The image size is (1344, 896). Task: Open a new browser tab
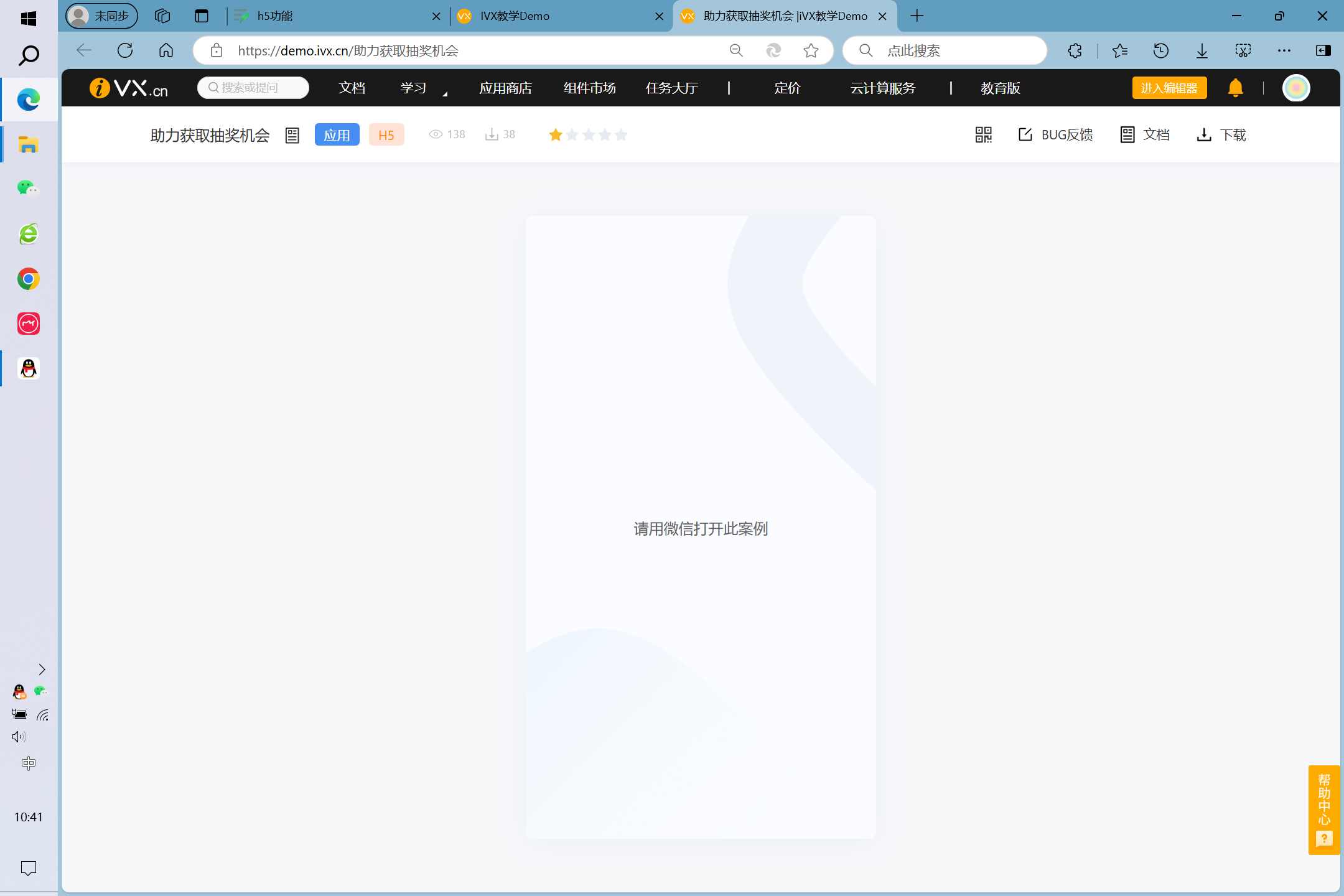pos(917,16)
